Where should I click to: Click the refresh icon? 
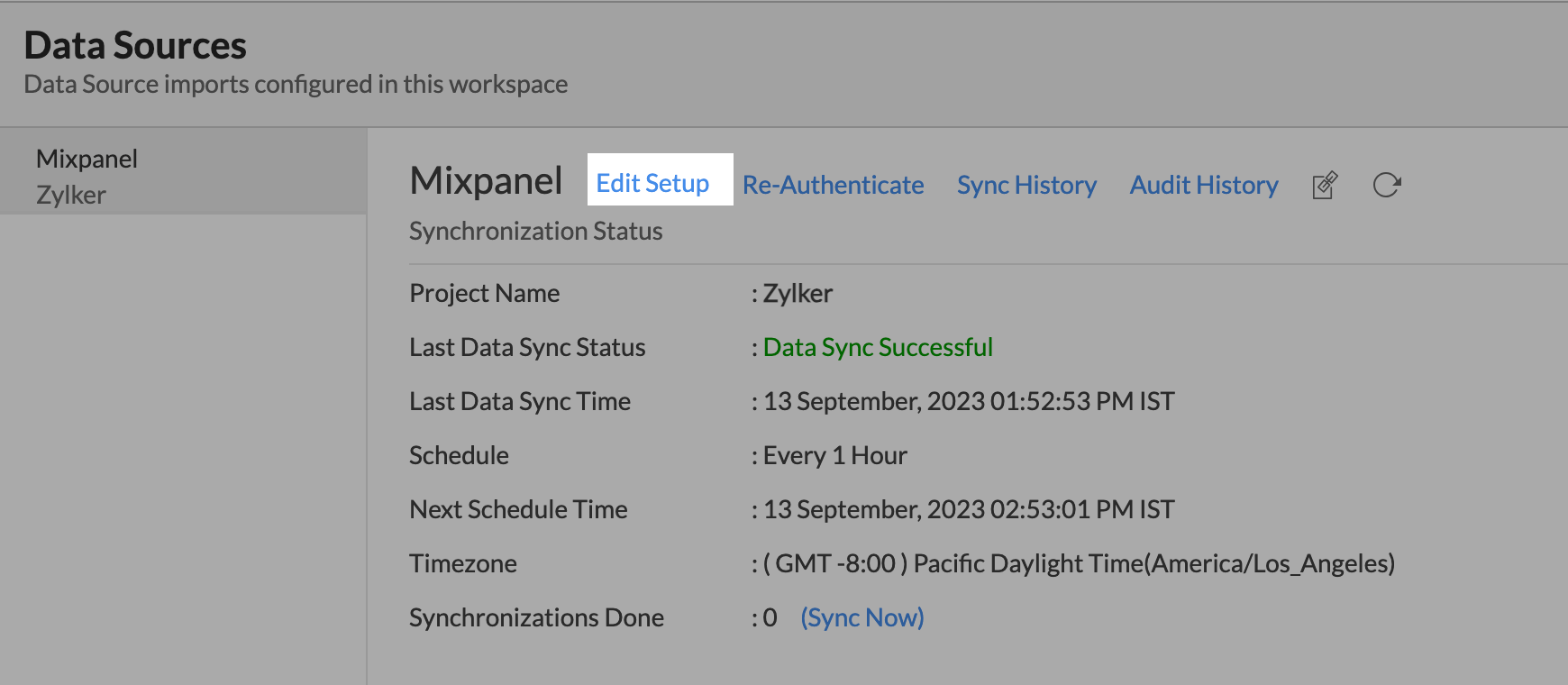tap(1386, 185)
